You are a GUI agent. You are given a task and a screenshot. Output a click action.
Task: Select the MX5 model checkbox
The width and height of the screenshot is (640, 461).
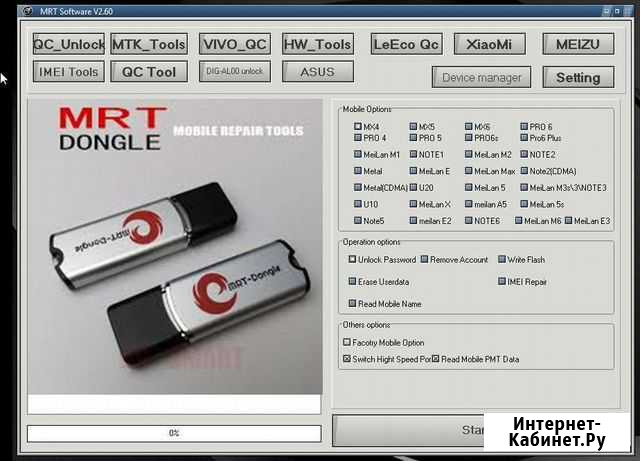(x=413, y=127)
